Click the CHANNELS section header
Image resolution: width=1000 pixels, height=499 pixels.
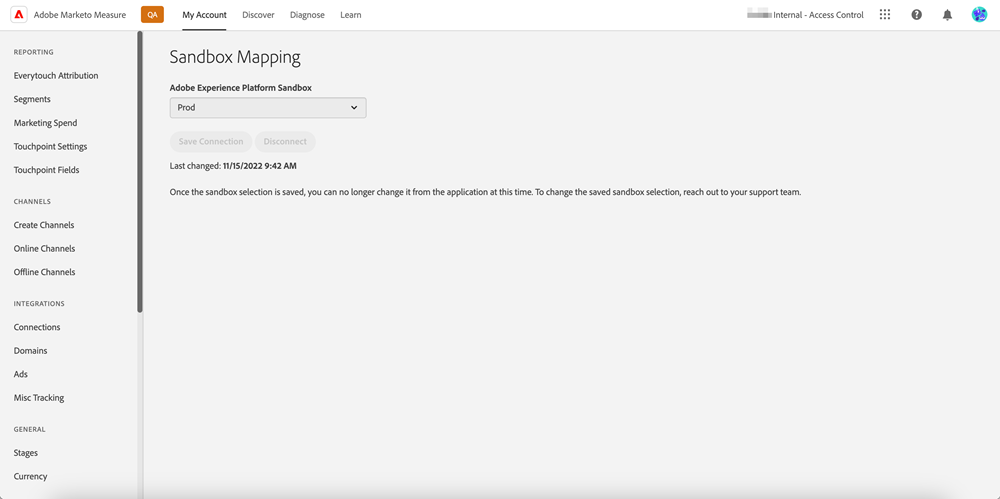32,202
